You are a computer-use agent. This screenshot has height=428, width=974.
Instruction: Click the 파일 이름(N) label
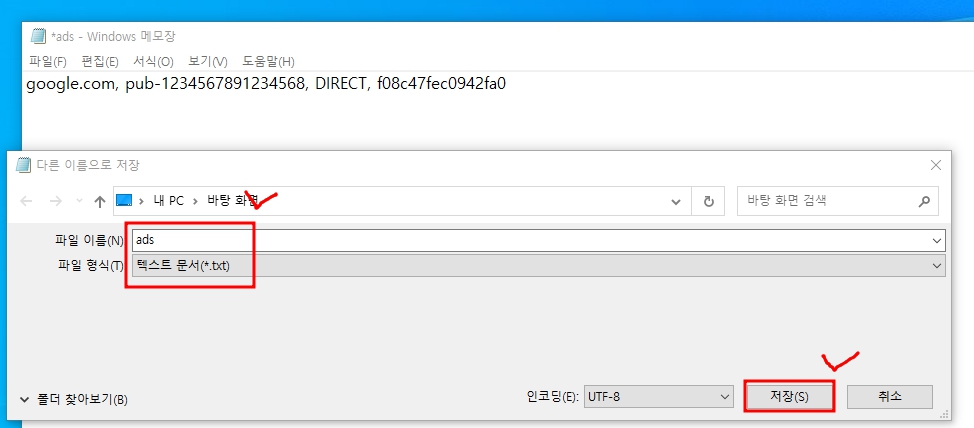pyautogui.click(x=90, y=240)
